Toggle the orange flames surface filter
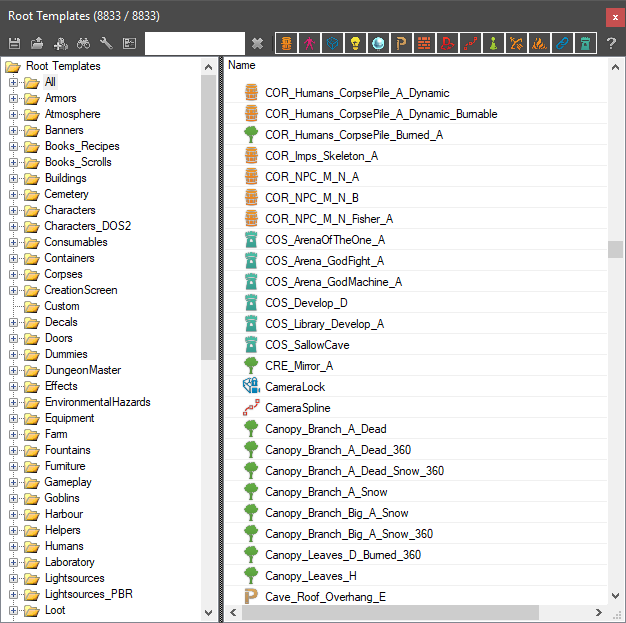 [539, 43]
